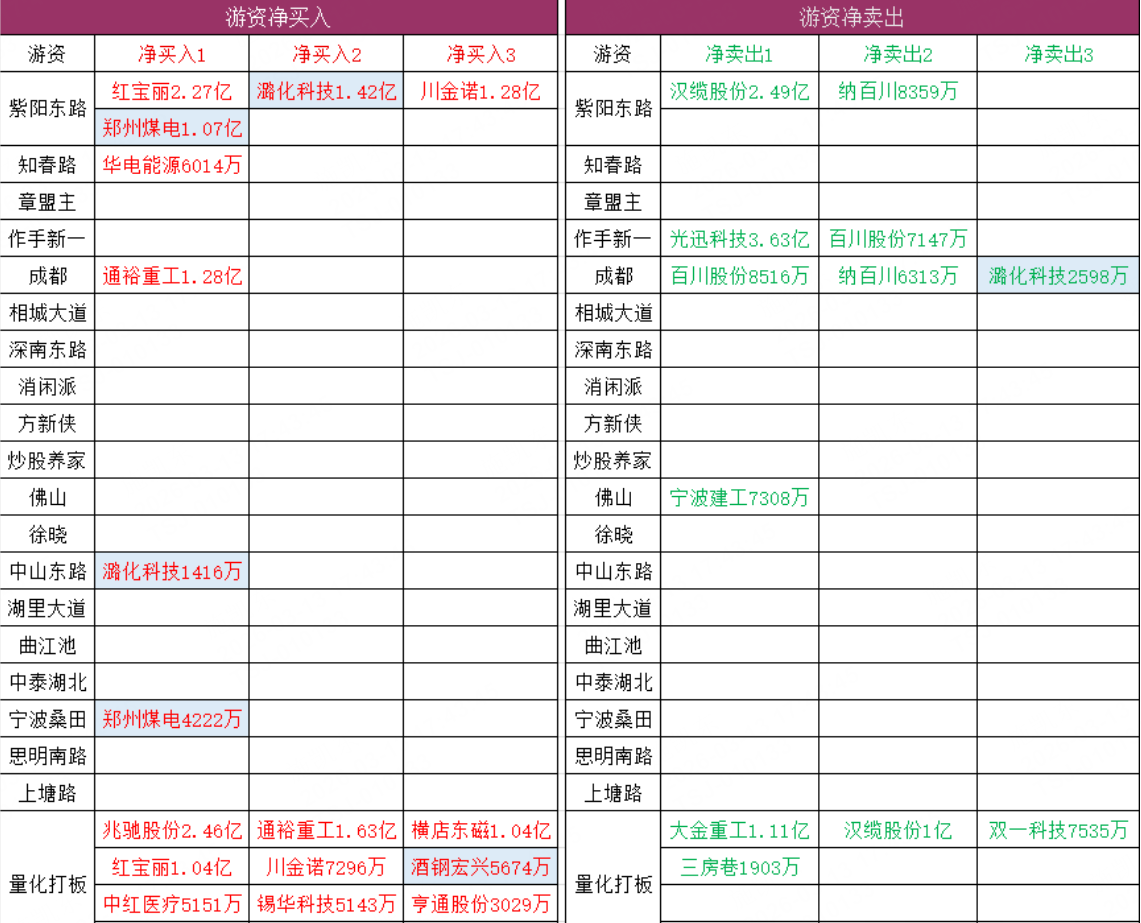Click cell 中红医疗5151万
The width and height of the screenshot is (1141, 923).
(x=172, y=904)
